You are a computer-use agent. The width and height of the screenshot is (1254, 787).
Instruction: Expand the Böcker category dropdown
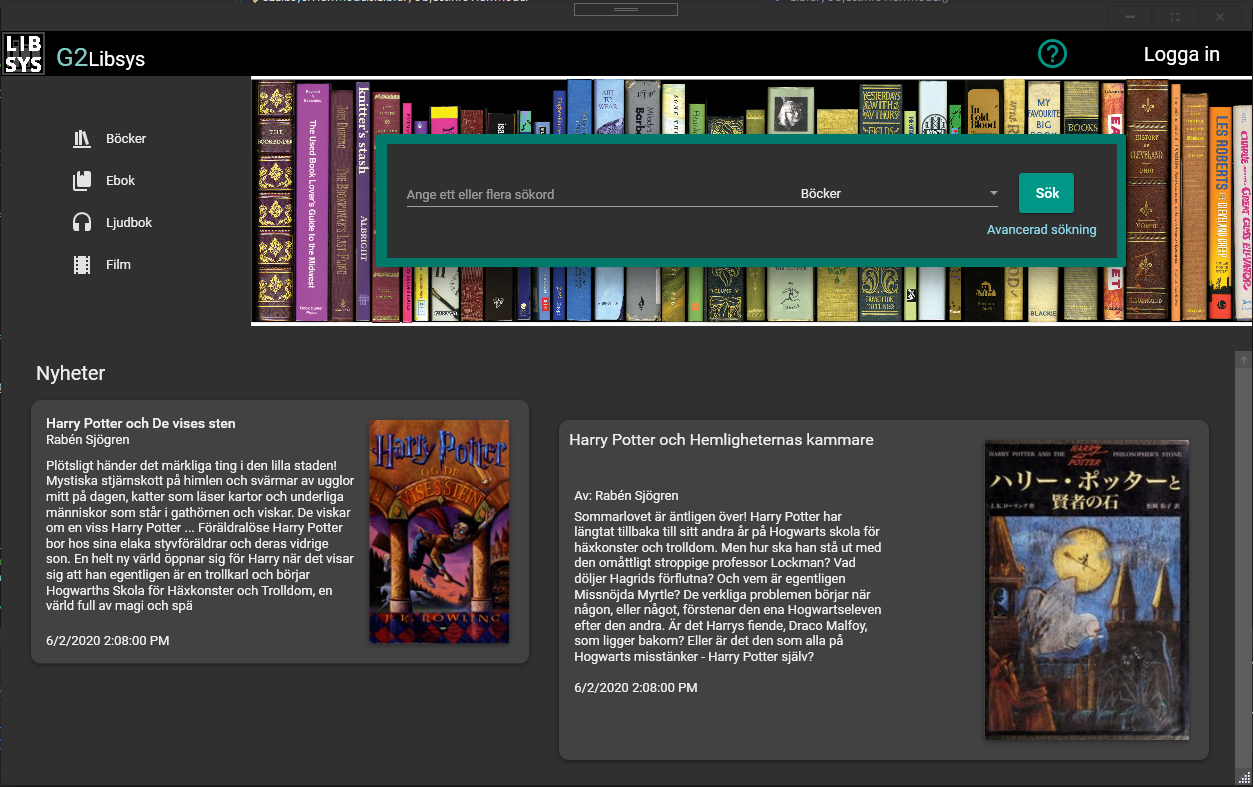pos(900,194)
